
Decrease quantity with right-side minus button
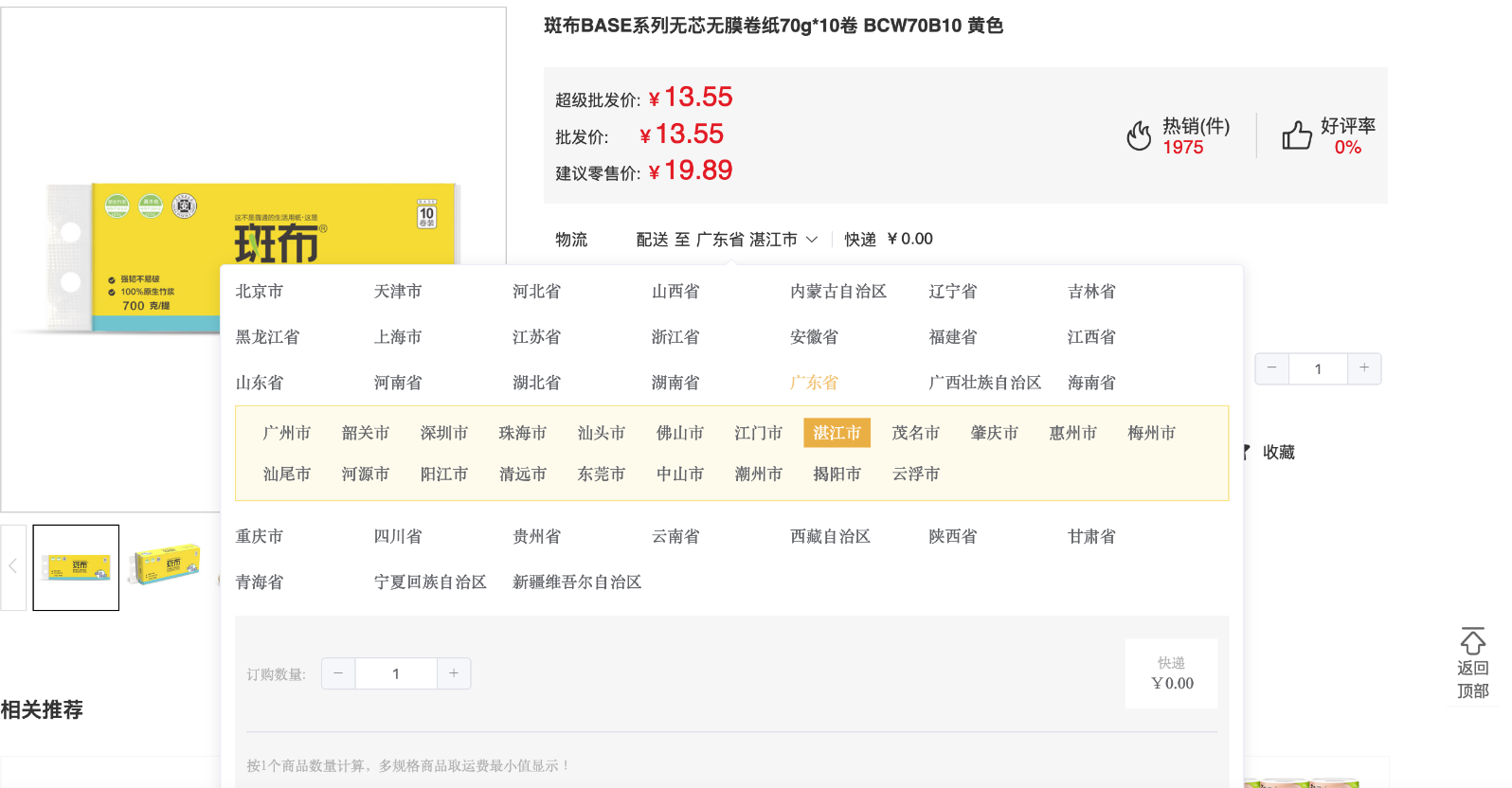(x=1271, y=368)
